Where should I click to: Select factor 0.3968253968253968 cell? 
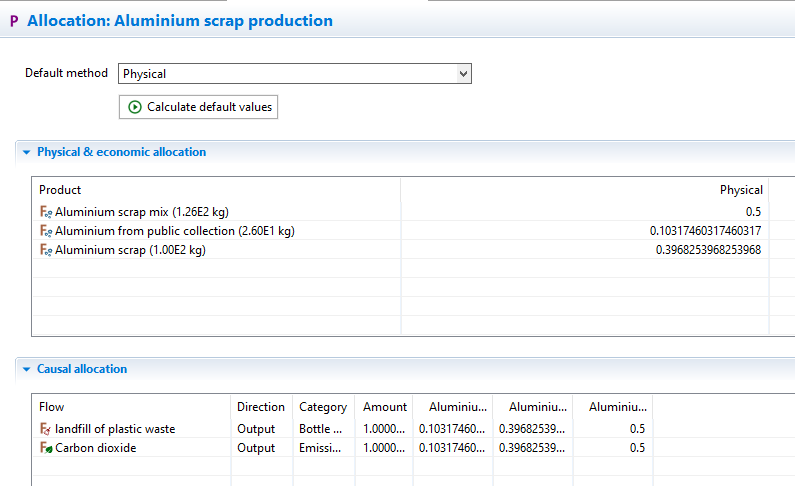[x=708, y=250]
